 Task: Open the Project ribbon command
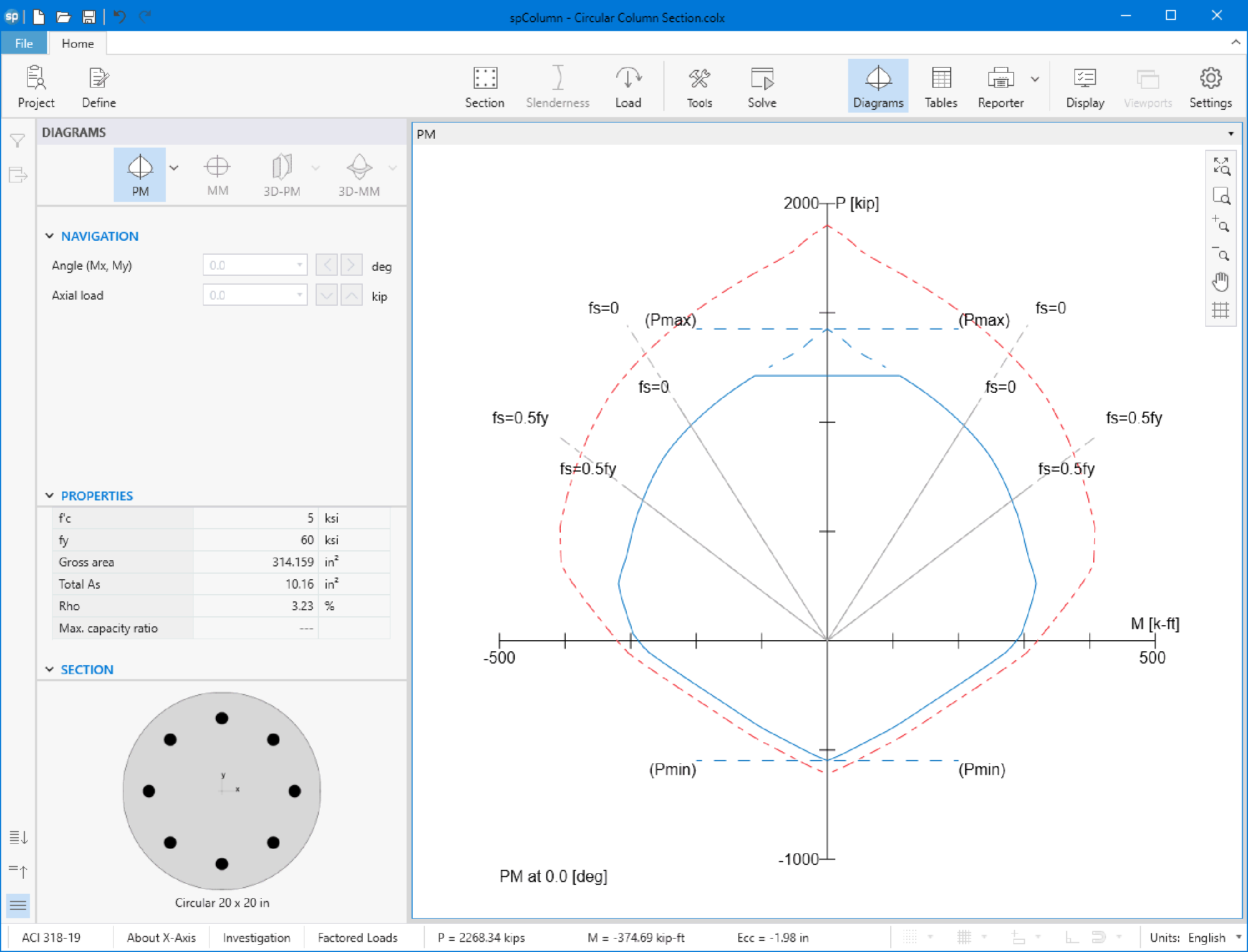click(x=36, y=87)
